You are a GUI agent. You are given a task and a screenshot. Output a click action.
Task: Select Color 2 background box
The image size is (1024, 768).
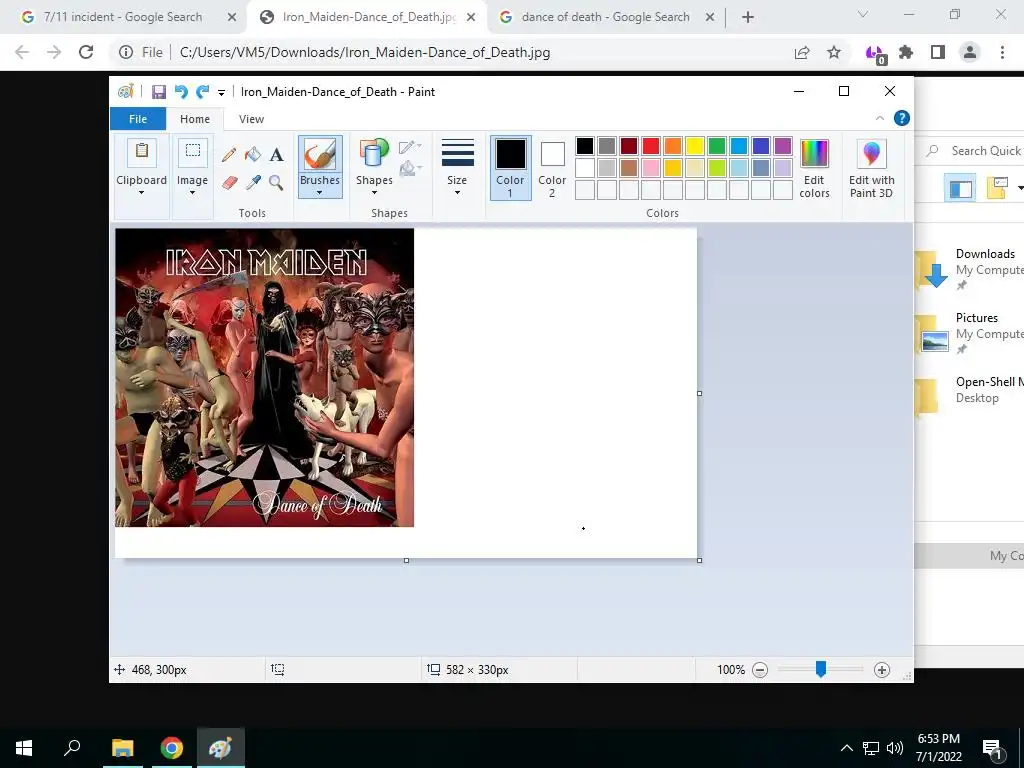point(552,168)
